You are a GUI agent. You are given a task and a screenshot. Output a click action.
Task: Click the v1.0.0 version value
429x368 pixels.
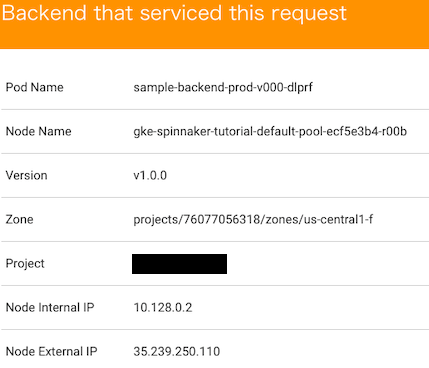[150, 175]
